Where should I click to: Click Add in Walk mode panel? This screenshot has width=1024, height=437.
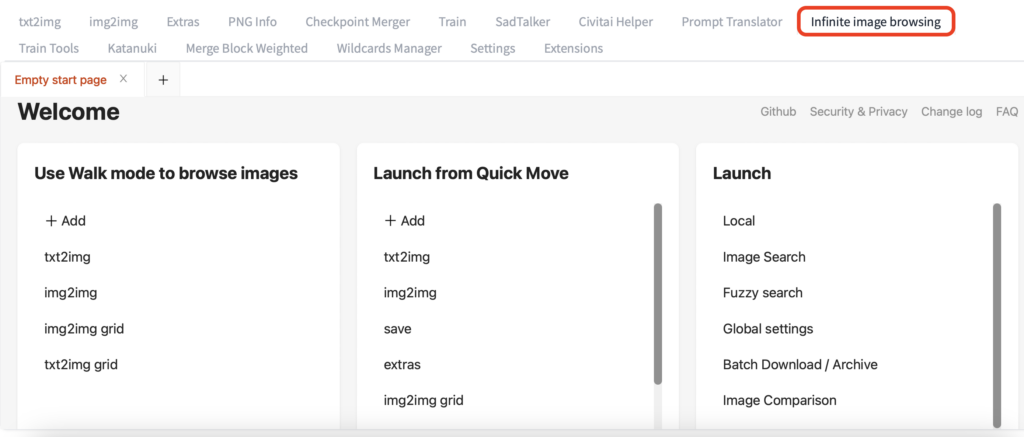pyautogui.click(x=66, y=221)
